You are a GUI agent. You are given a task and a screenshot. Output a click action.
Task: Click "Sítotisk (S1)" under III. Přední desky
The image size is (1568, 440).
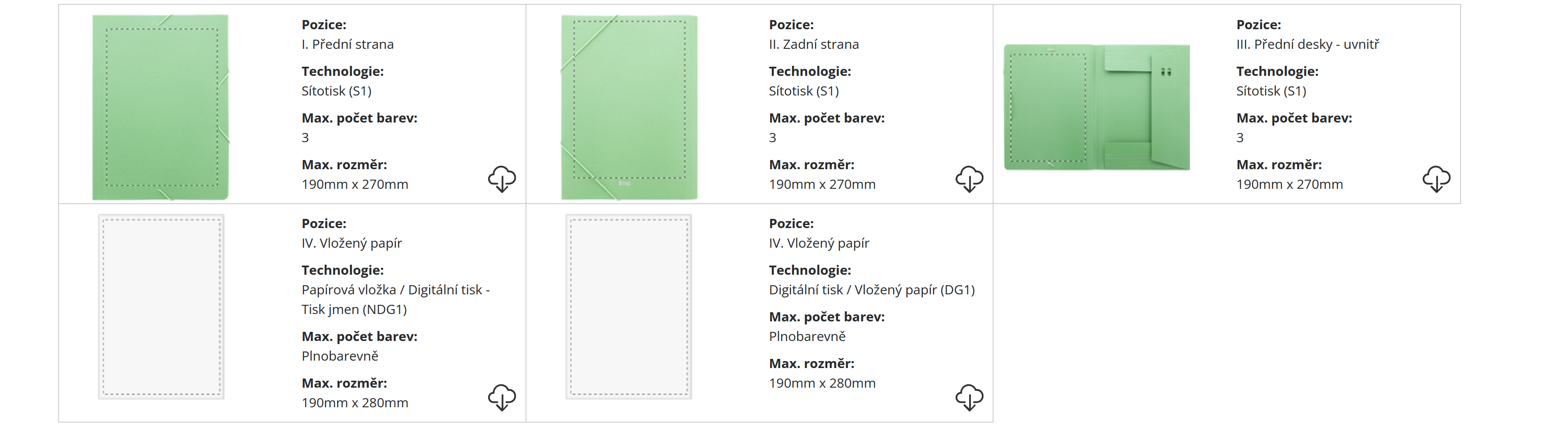click(x=1271, y=91)
